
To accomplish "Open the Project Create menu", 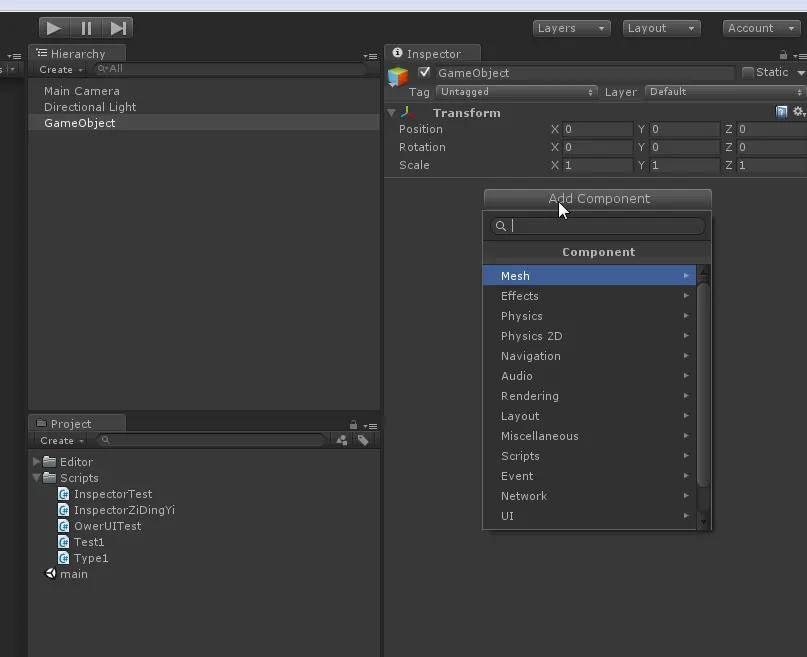I will pyautogui.click(x=62, y=440).
